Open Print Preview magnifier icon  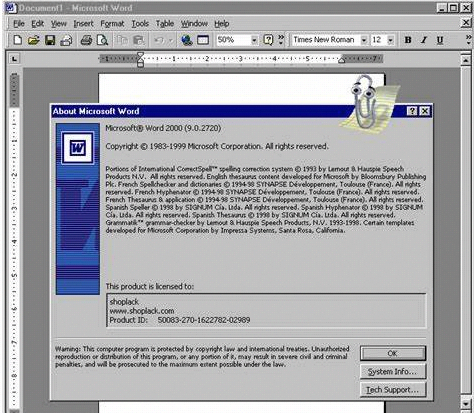pyautogui.click(x=102, y=40)
